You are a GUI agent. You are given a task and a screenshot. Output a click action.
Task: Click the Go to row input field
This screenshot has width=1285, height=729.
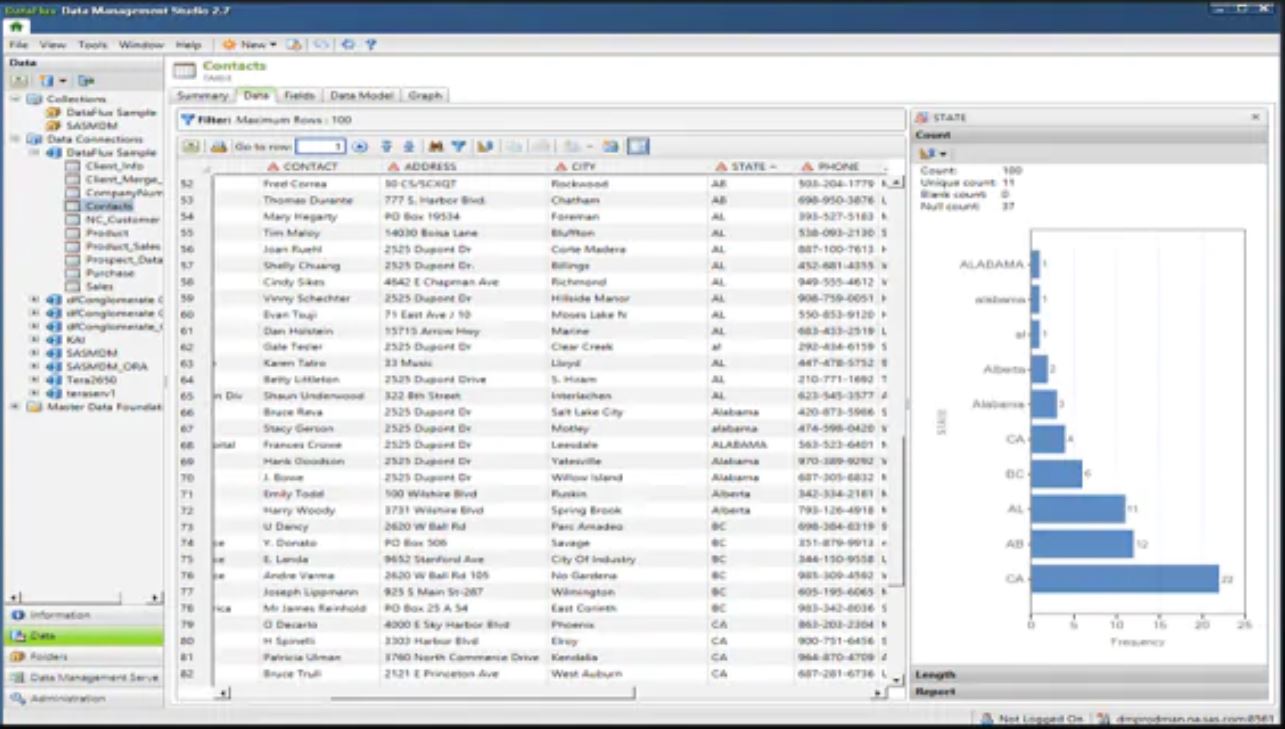click(x=321, y=147)
